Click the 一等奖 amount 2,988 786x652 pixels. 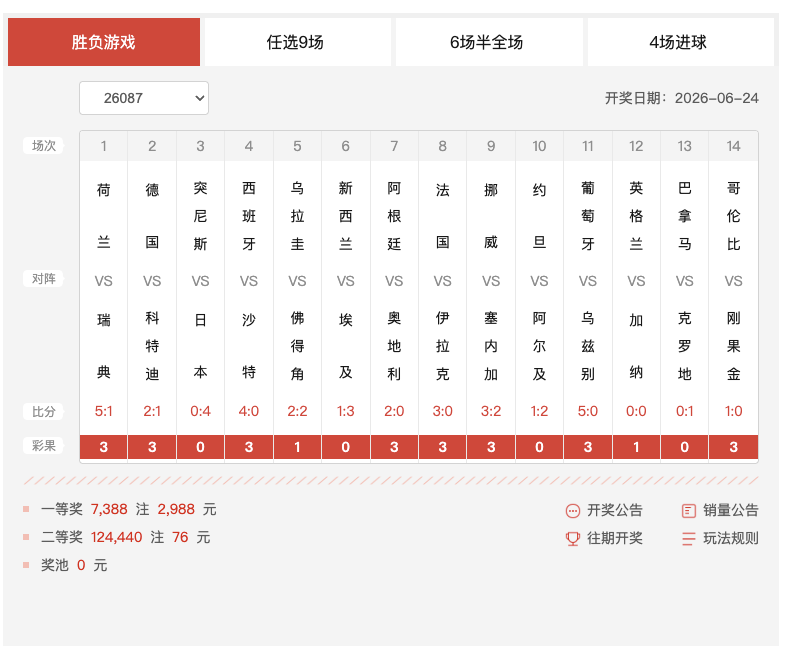pos(176,510)
